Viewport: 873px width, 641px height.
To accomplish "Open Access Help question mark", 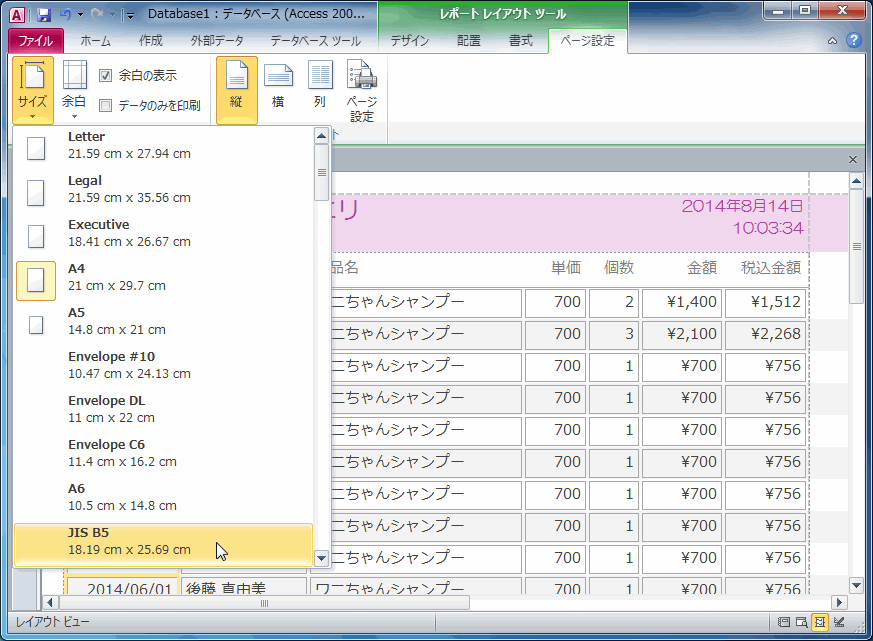I will [x=854, y=40].
